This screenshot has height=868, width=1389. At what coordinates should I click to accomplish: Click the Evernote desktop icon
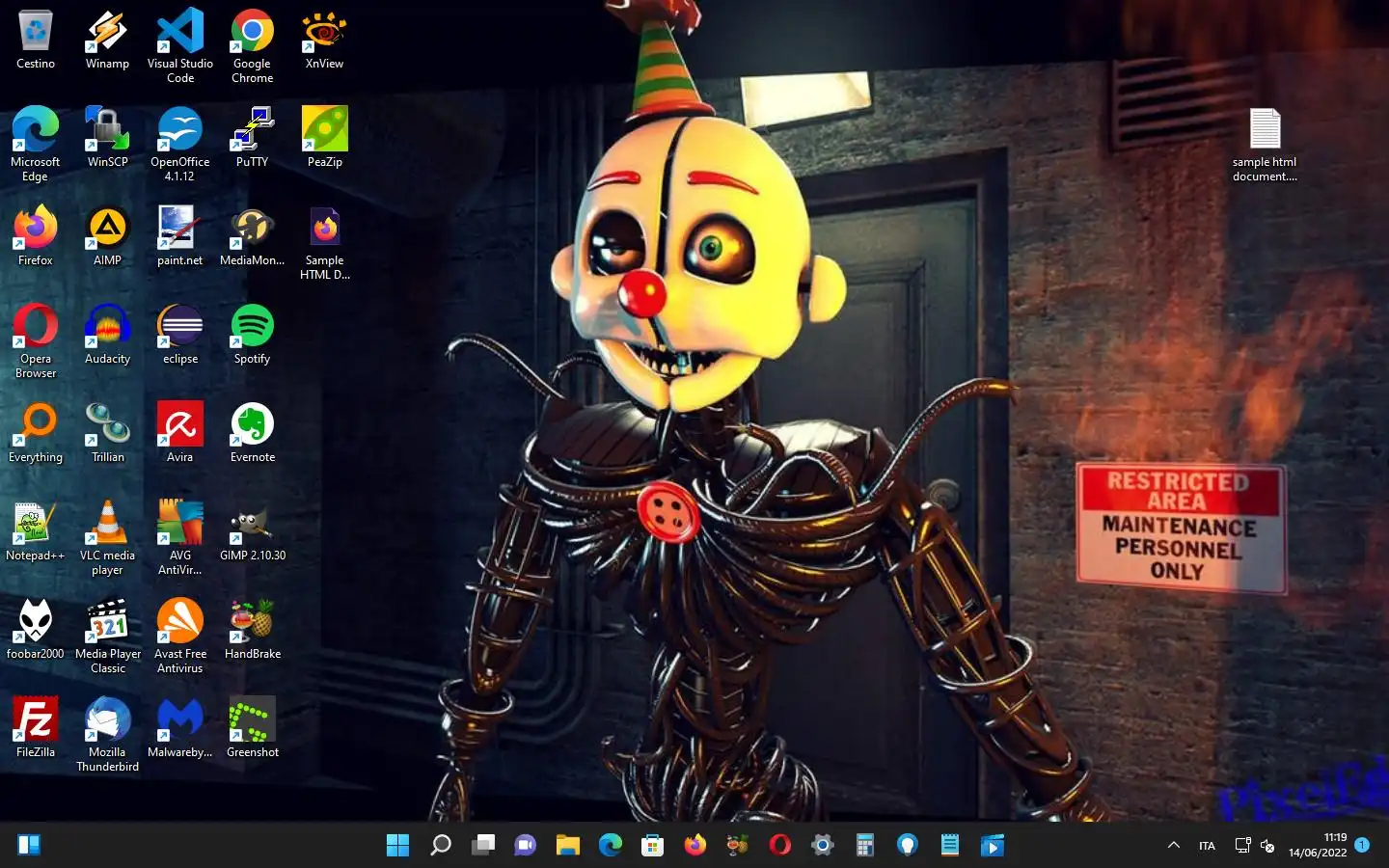(253, 434)
